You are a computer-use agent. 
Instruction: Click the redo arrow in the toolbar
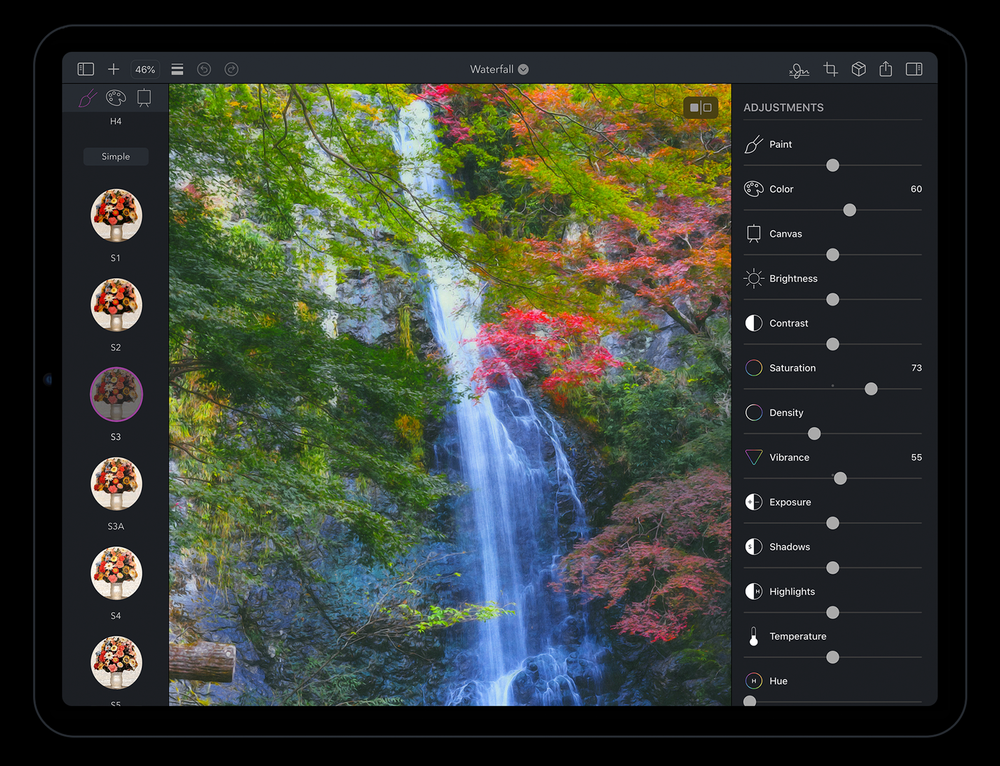[x=231, y=69]
